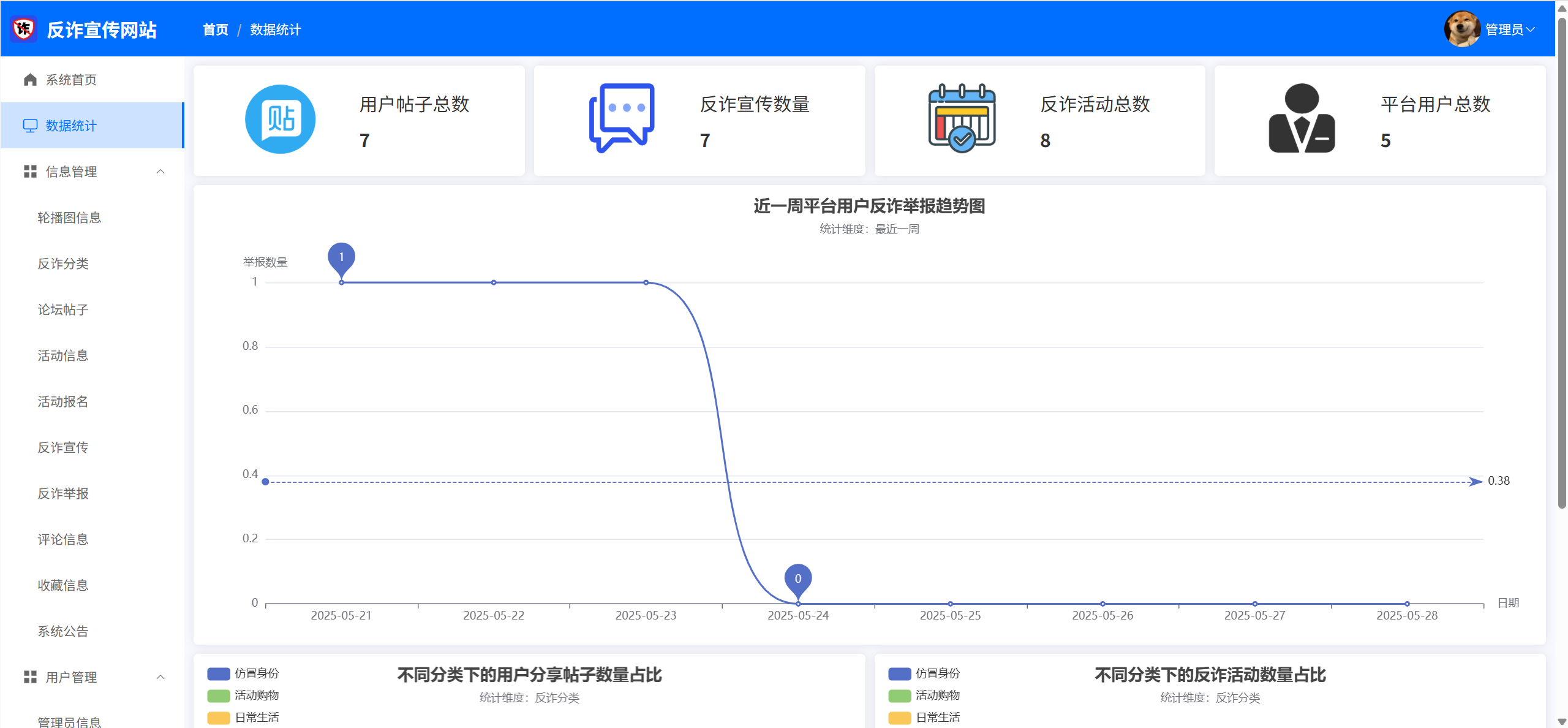Open 反诈举报 in the sidebar menu
1568x728 pixels.
click(x=63, y=493)
